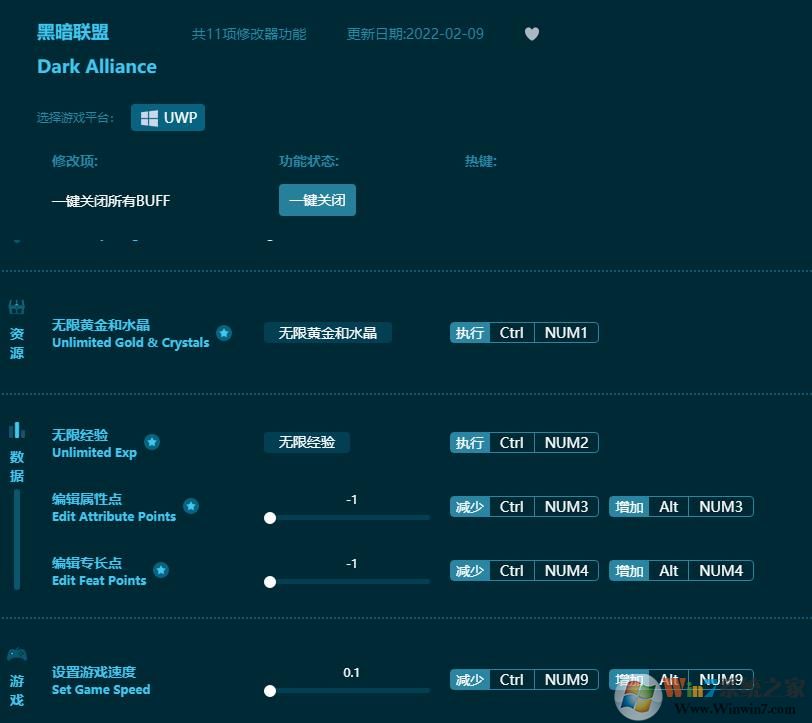Click the star next to Unlimited Exp
The width and height of the screenshot is (812, 723).
(152, 442)
